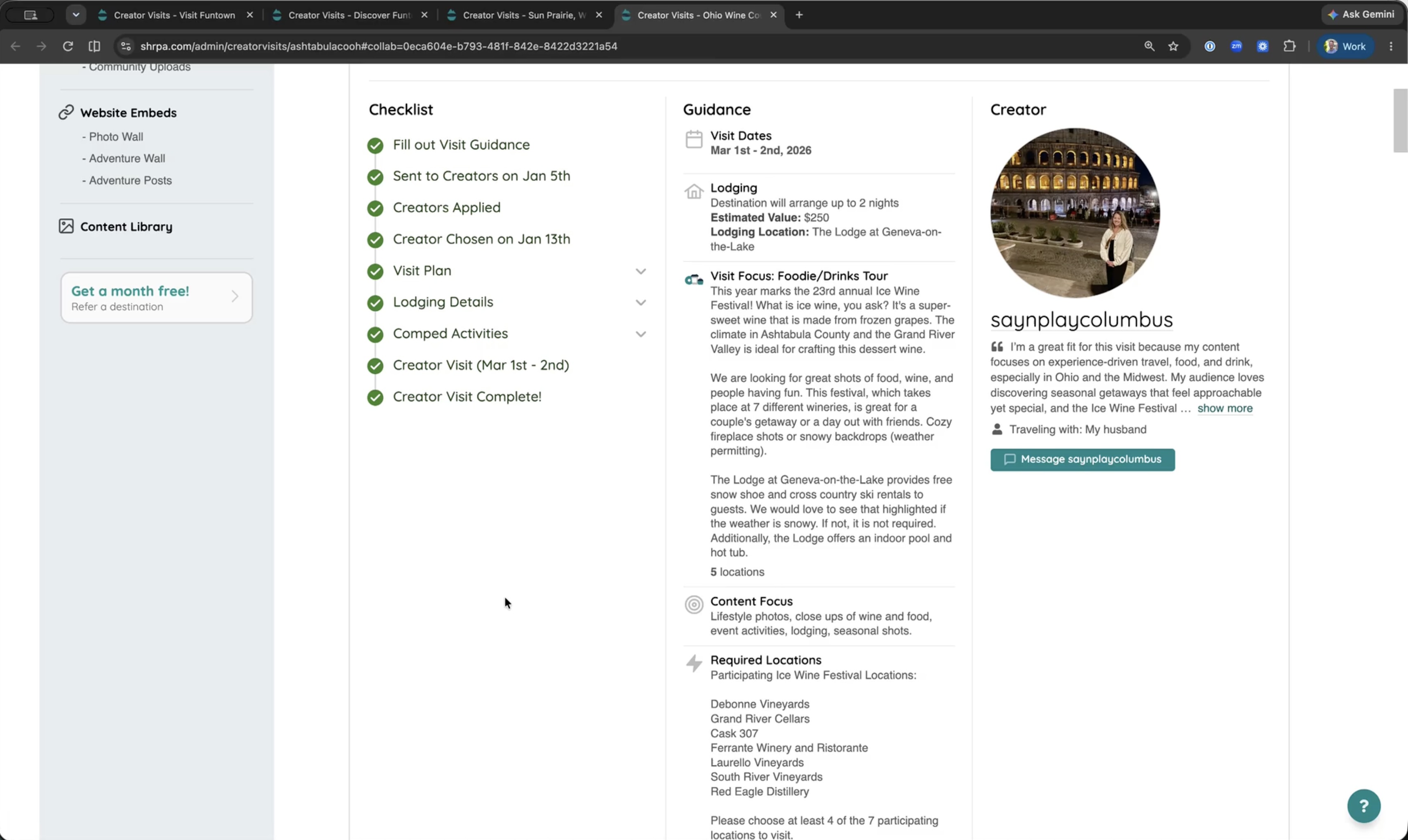Click the show more link in creator bio
1408x840 pixels.
pos(1225,408)
